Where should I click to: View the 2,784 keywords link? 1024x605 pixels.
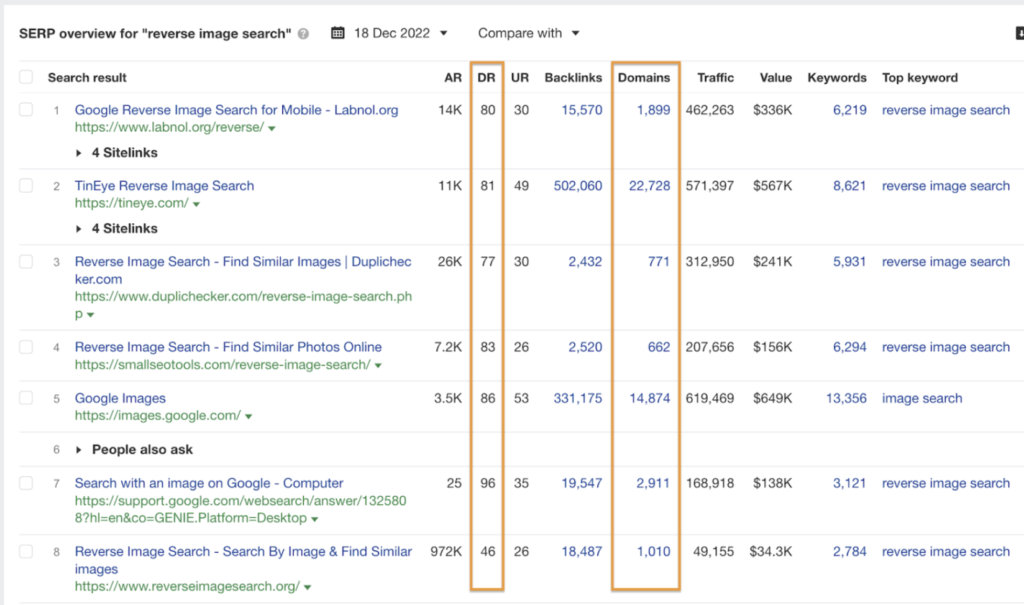click(x=850, y=551)
